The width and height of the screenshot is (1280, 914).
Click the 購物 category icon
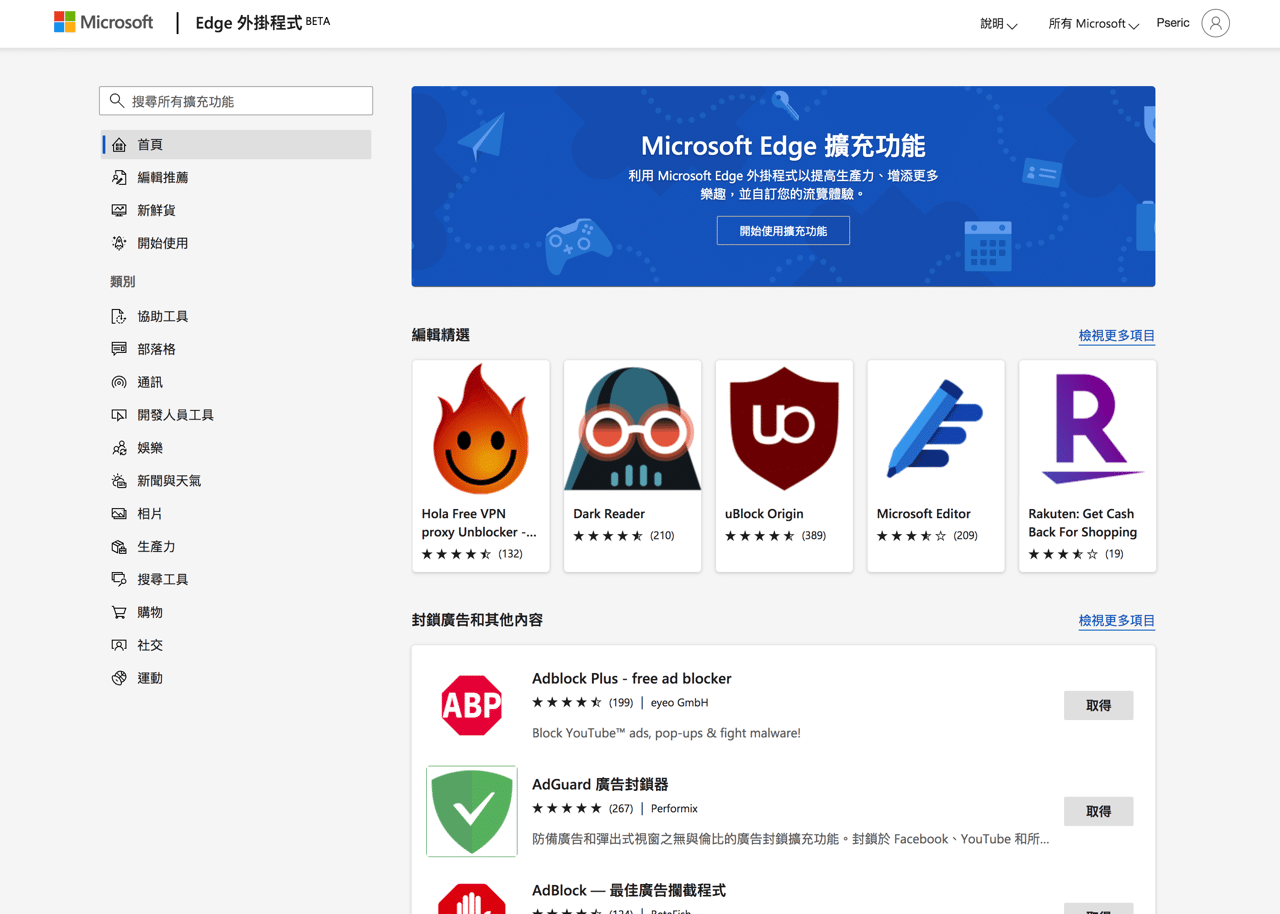pos(117,612)
